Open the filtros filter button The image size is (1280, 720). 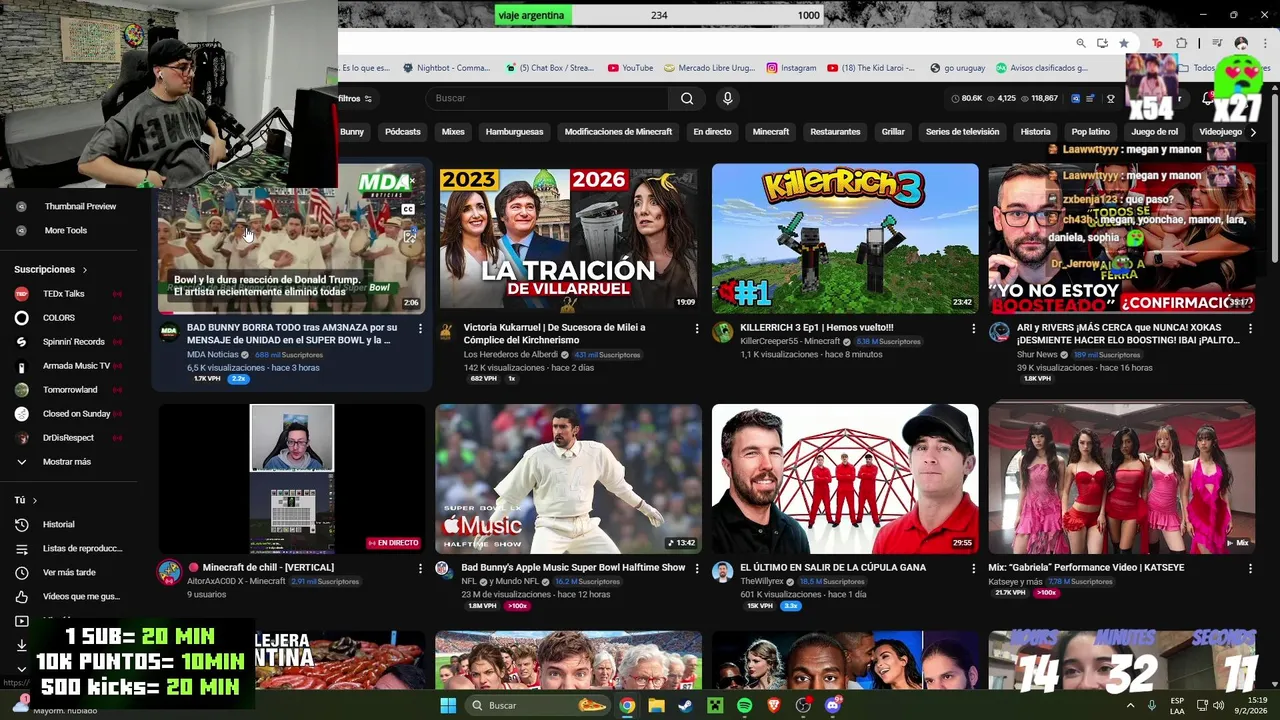click(x=354, y=98)
